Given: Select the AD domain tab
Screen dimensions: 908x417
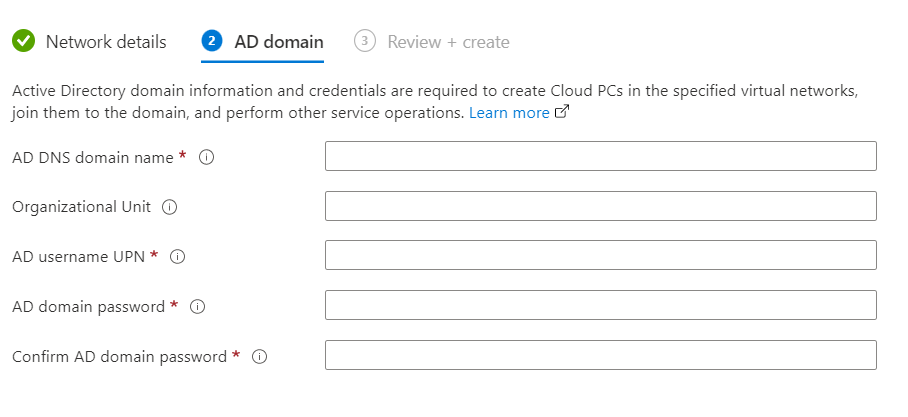Looking at the screenshot, I should click(x=278, y=42).
